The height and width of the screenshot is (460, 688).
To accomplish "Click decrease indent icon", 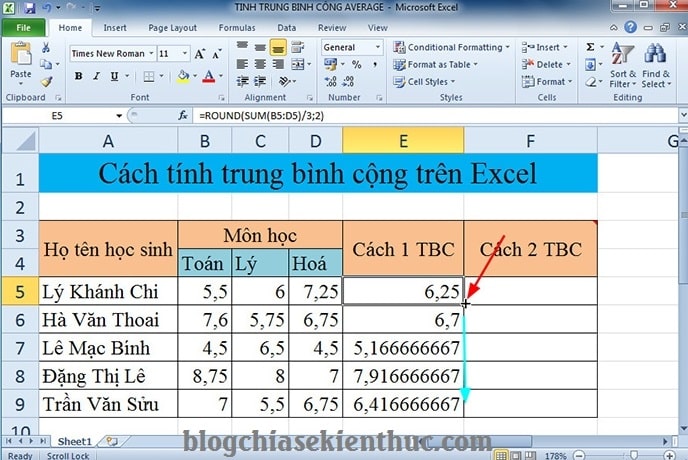I will pos(242,81).
